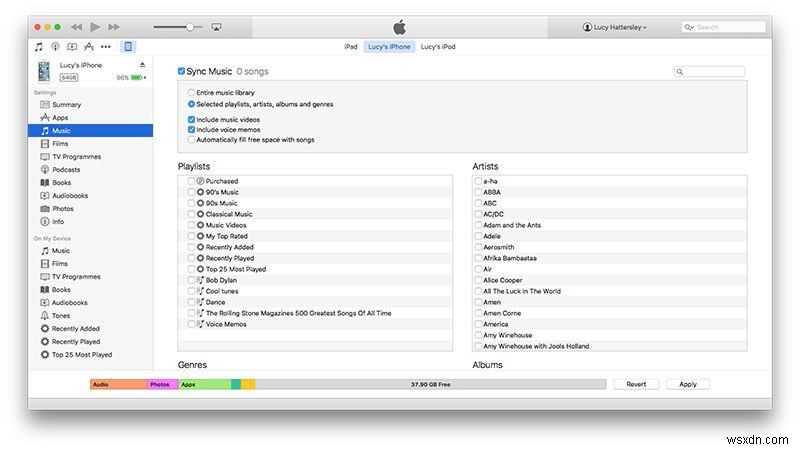Click the Revert button
This screenshot has height=450, width=800.
[x=636, y=384]
